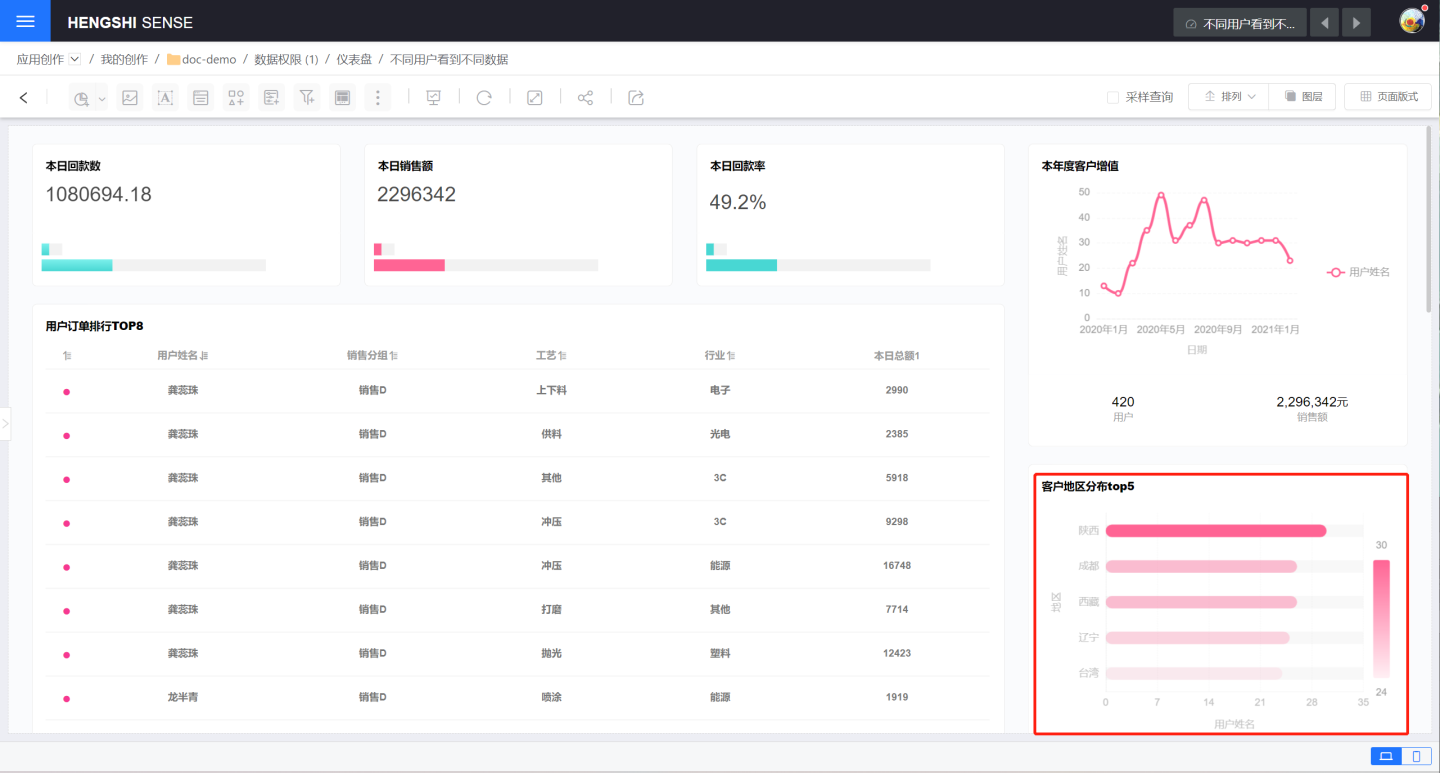This screenshot has height=773, width=1440.
Task: Go to doc-demo folder in breadcrumb
Action: pyautogui.click(x=208, y=59)
